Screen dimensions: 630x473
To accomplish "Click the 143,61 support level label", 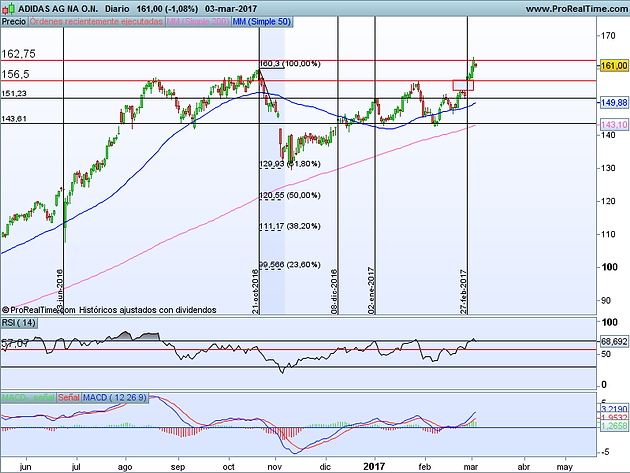I will [14, 119].
